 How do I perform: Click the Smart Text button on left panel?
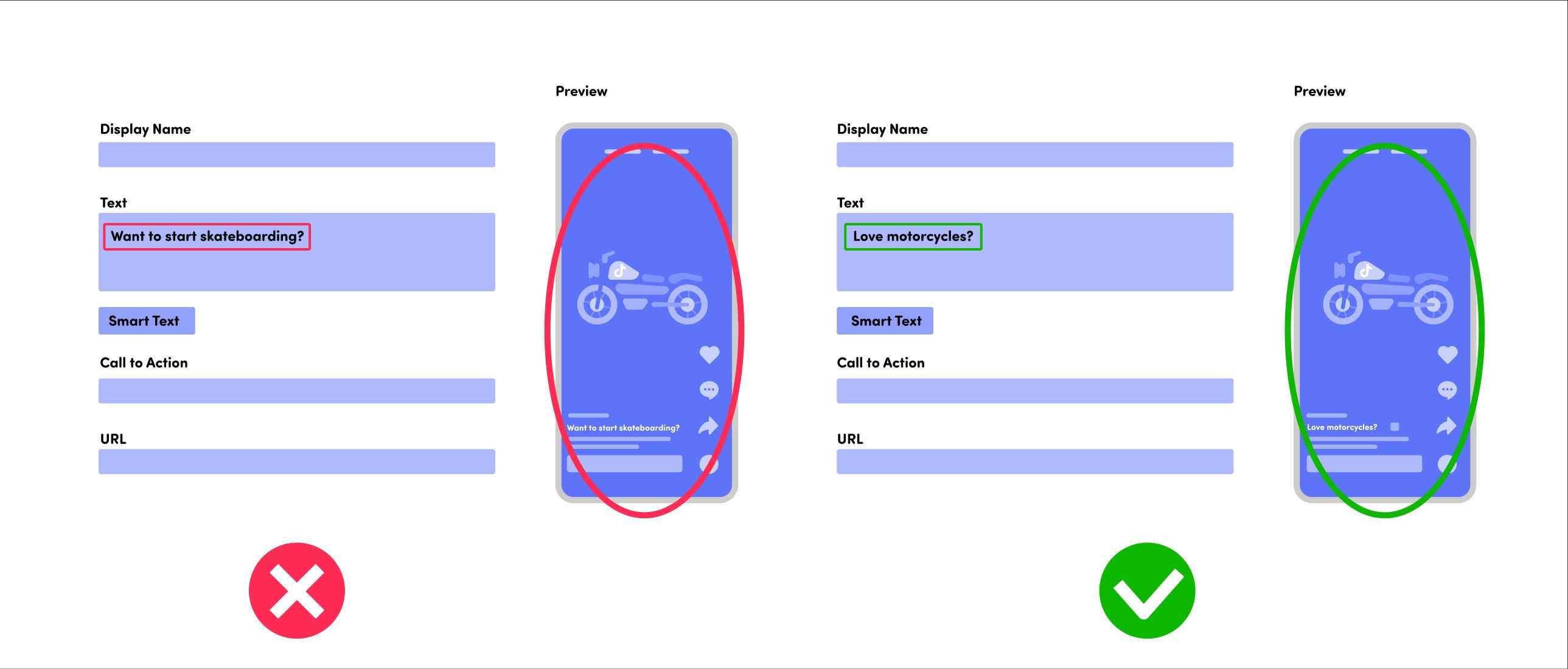click(x=145, y=320)
